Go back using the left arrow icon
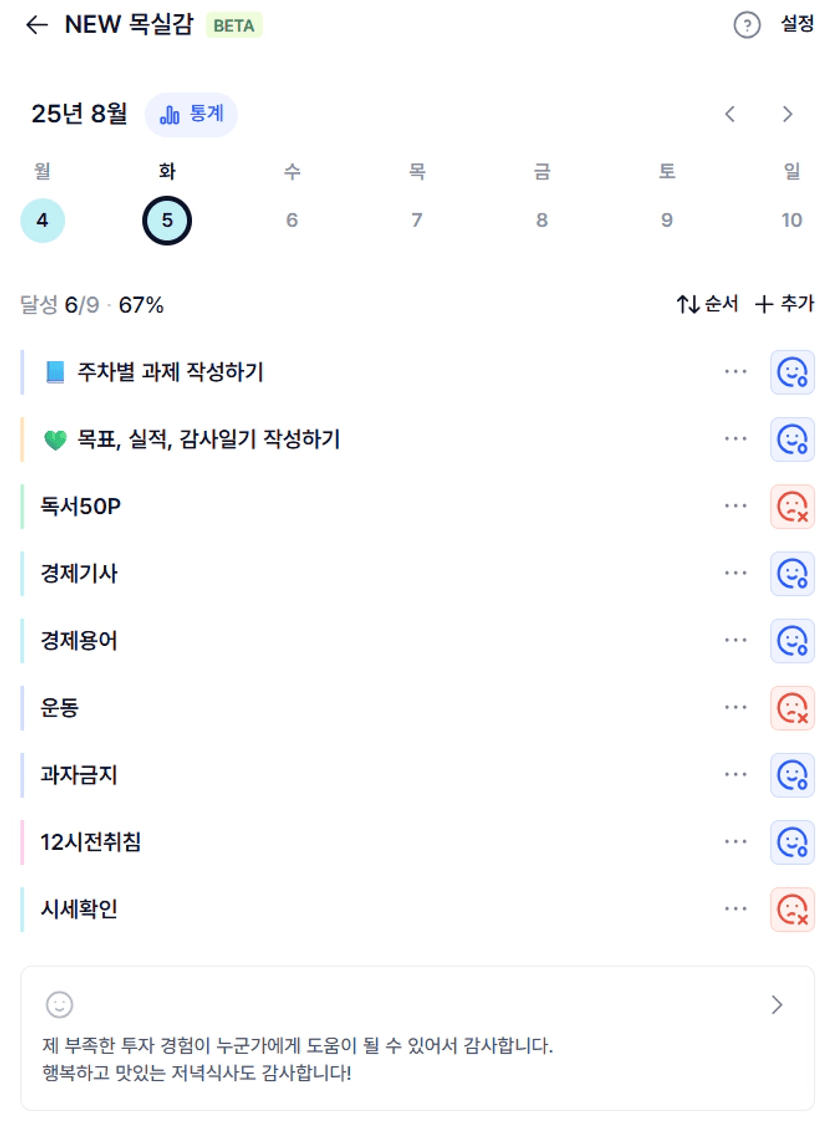827x1122 pixels. (36, 25)
